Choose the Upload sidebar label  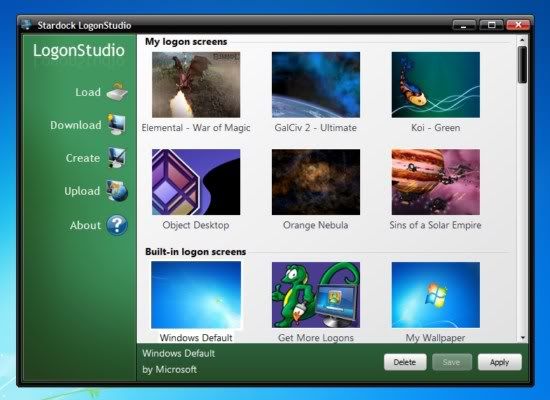click(82, 191)
